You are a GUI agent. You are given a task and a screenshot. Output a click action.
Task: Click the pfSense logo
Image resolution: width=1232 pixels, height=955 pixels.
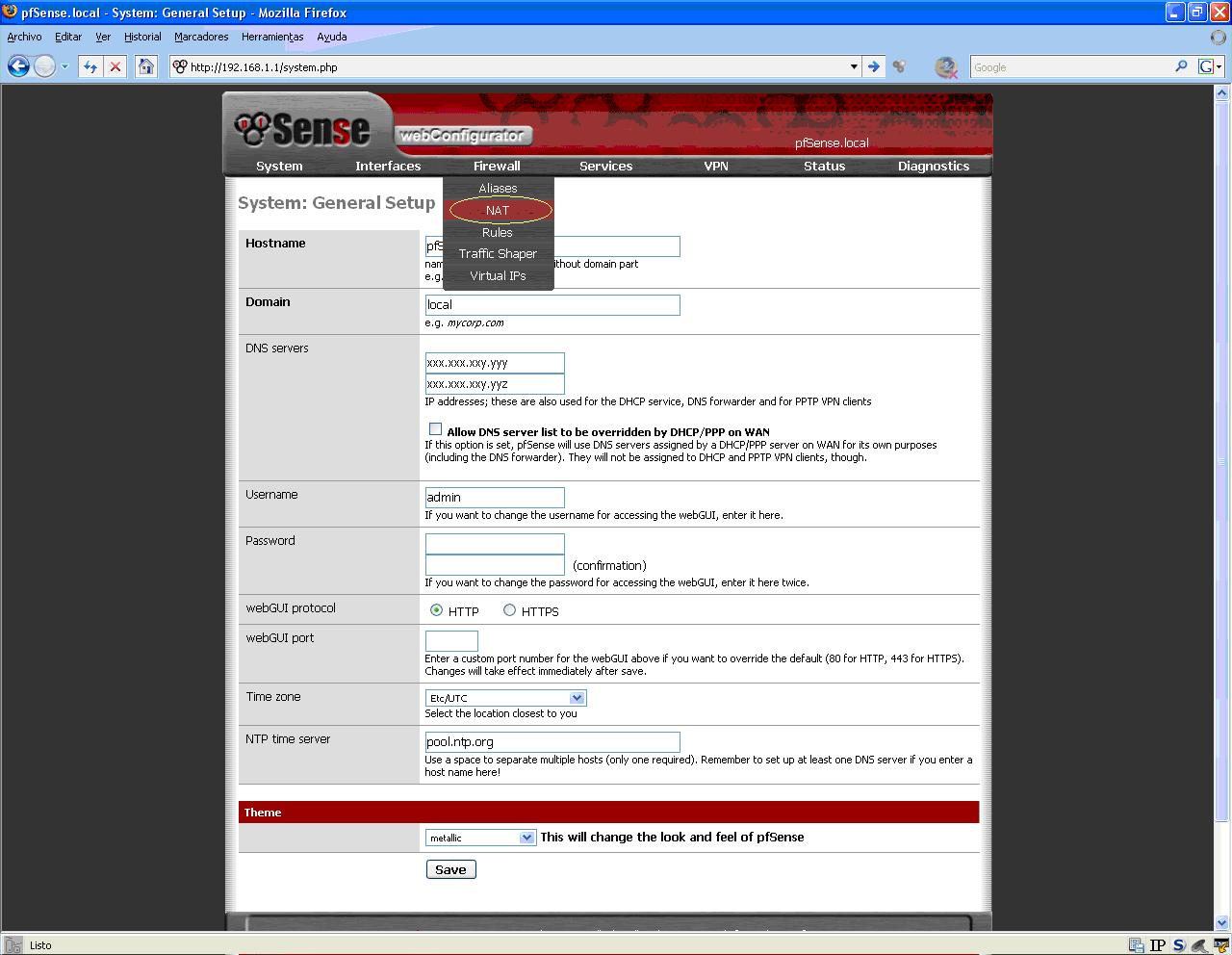point(303,128)
